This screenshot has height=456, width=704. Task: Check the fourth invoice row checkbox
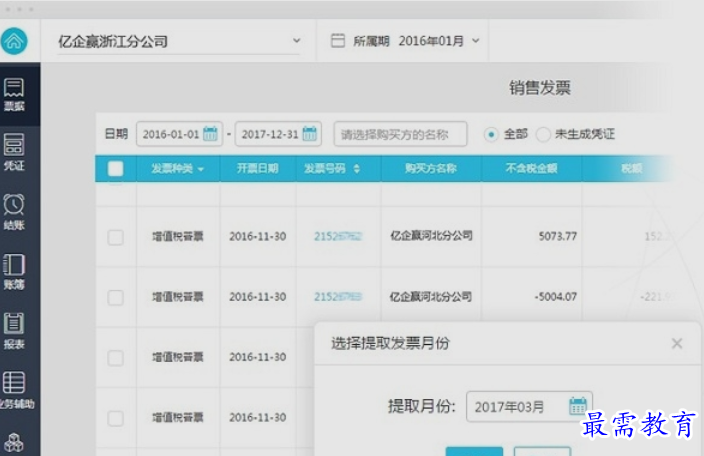(x=115, y=418)
